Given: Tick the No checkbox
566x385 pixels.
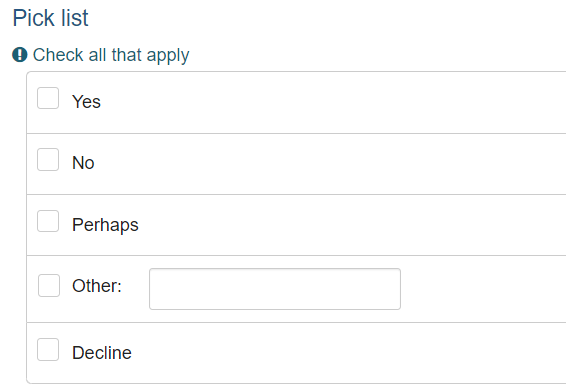Looking at the screenshot, I should (48, 159).
